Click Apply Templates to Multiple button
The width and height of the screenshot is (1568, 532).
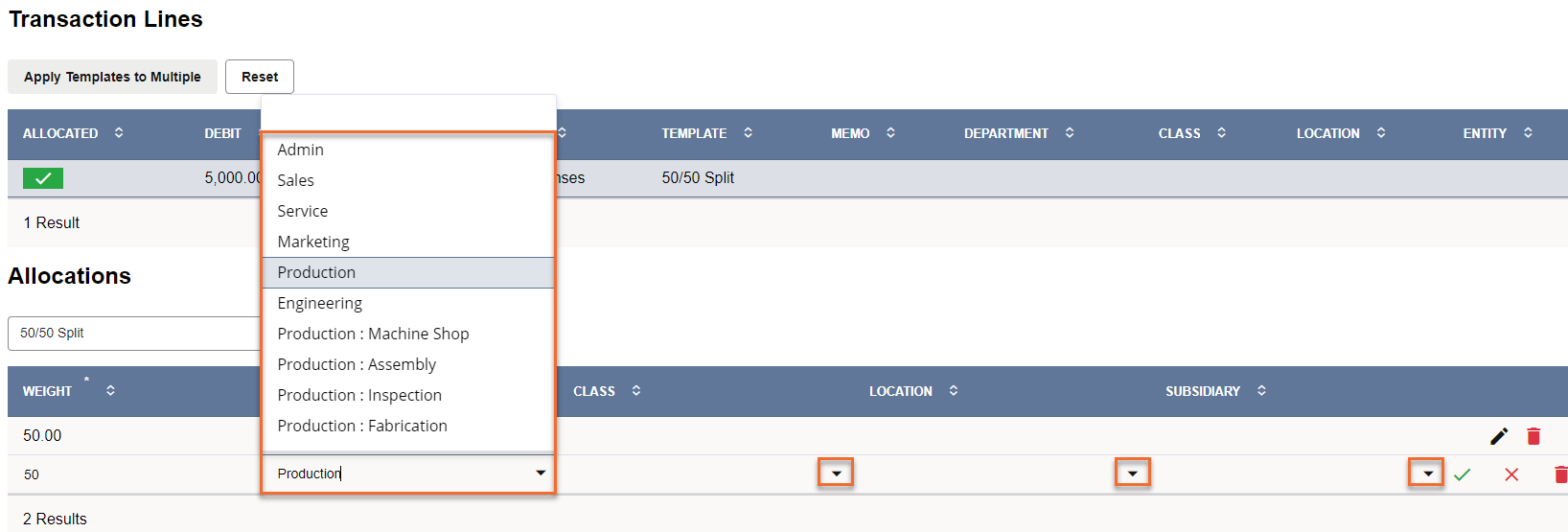coord(112,77)
